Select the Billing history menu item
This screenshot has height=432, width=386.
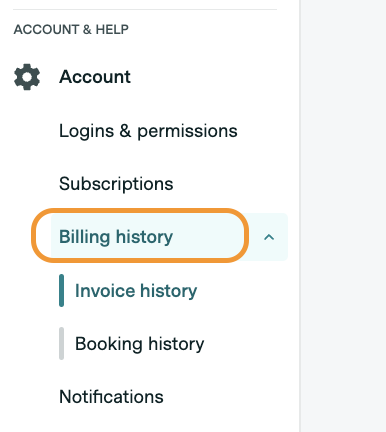click(x=116, y=237)
